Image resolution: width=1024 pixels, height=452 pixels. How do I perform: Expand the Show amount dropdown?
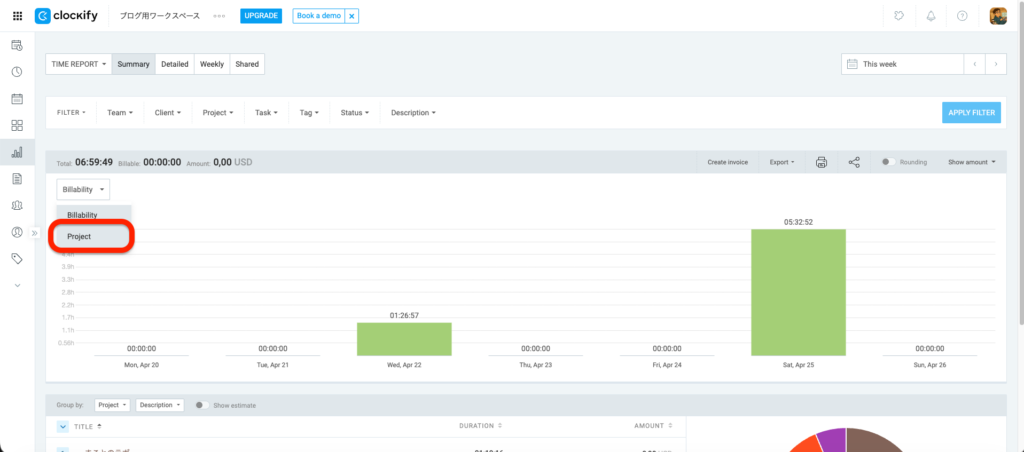point(972,162)
